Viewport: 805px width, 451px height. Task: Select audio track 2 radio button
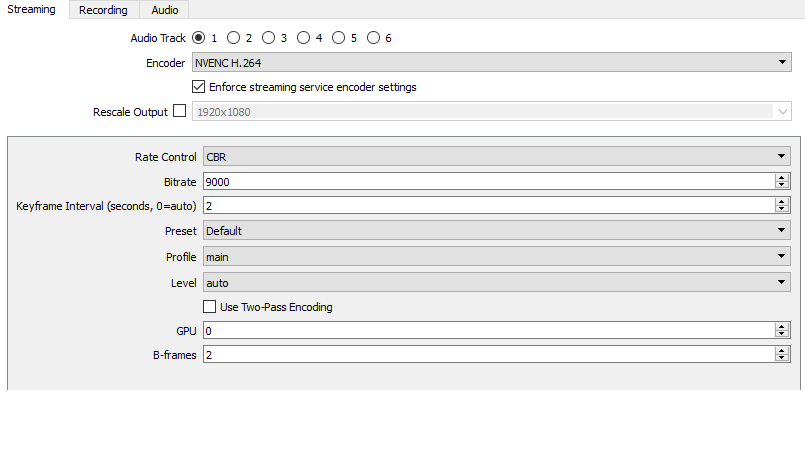click(233, 38)
